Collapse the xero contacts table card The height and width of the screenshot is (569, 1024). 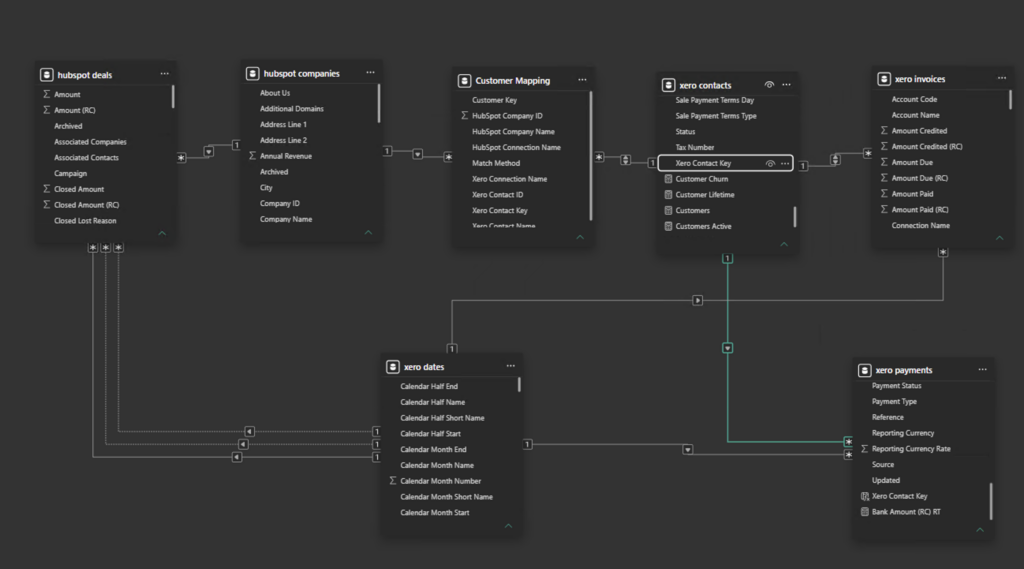pos(784,244)
